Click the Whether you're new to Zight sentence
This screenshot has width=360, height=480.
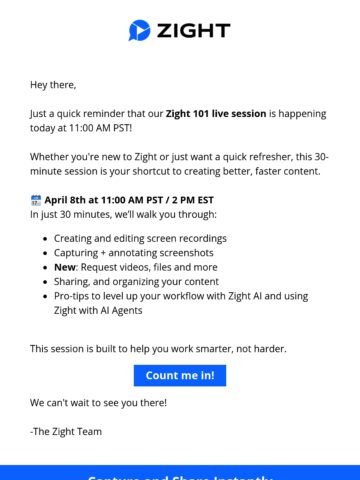pos(179,164)
